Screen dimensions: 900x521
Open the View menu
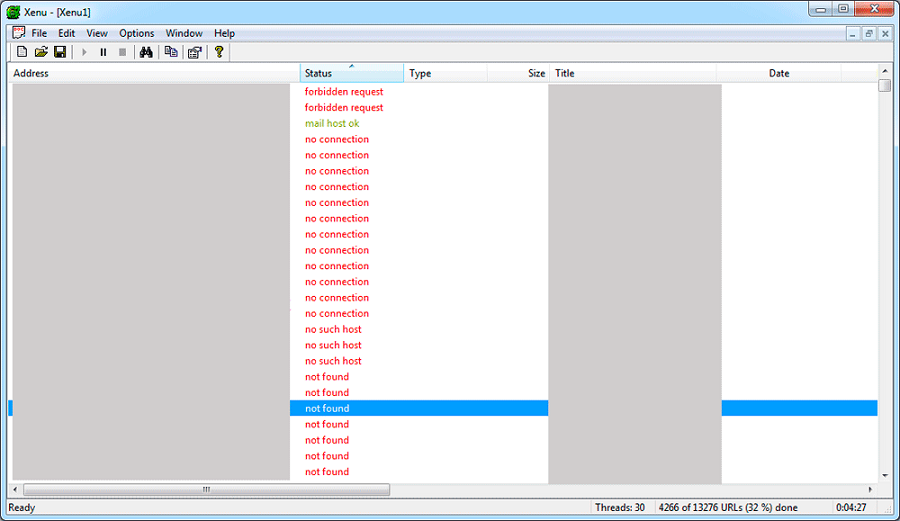97,33
